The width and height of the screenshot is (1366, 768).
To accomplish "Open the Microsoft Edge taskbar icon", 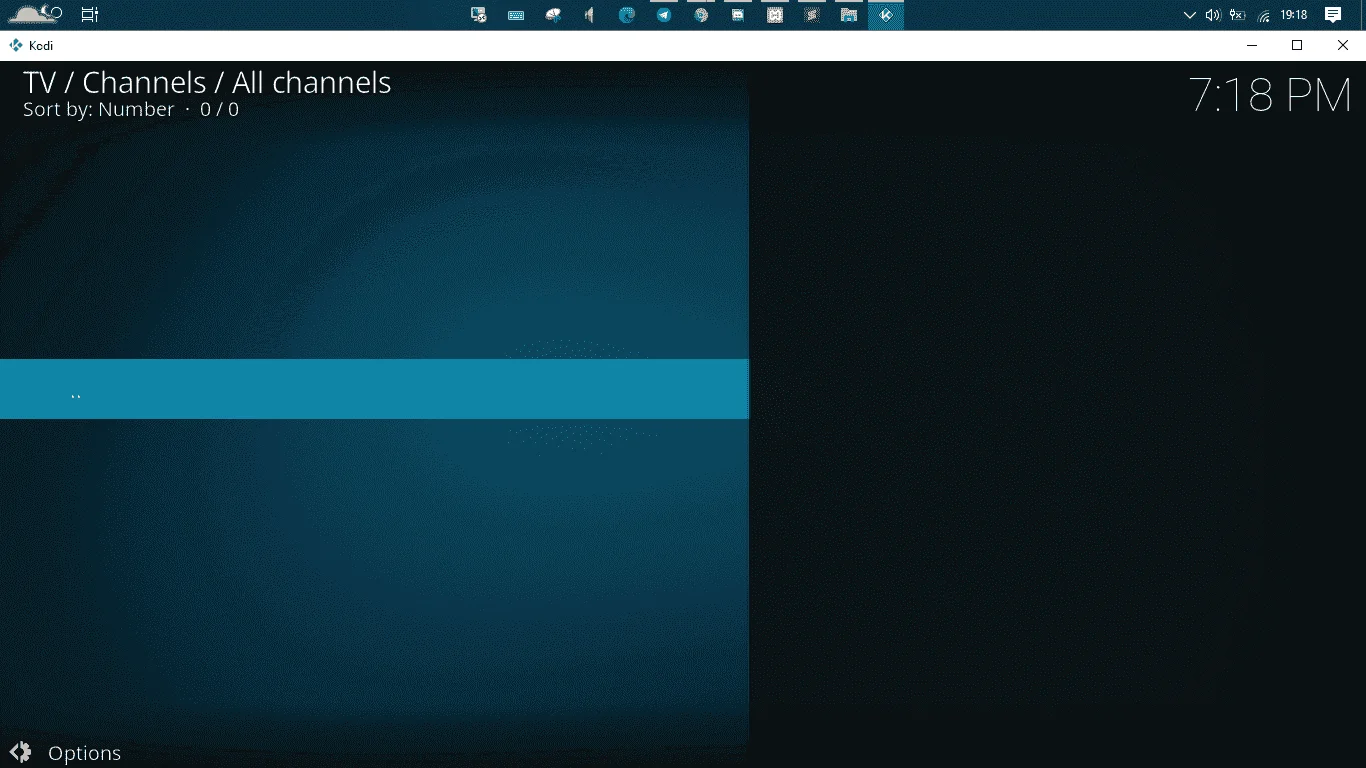I will tap(627, 15).
